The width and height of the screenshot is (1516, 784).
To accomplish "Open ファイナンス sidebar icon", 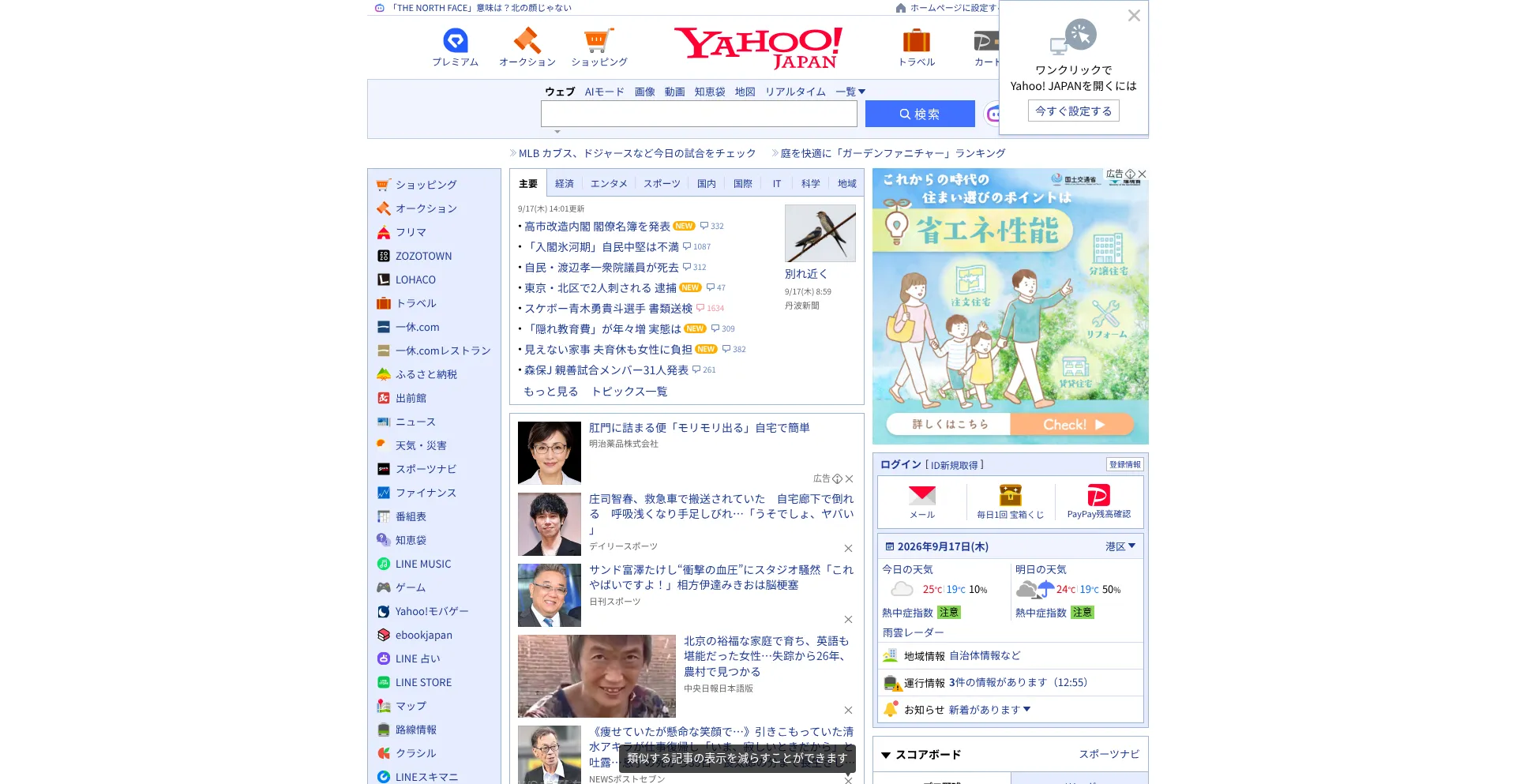I will 384,493.
